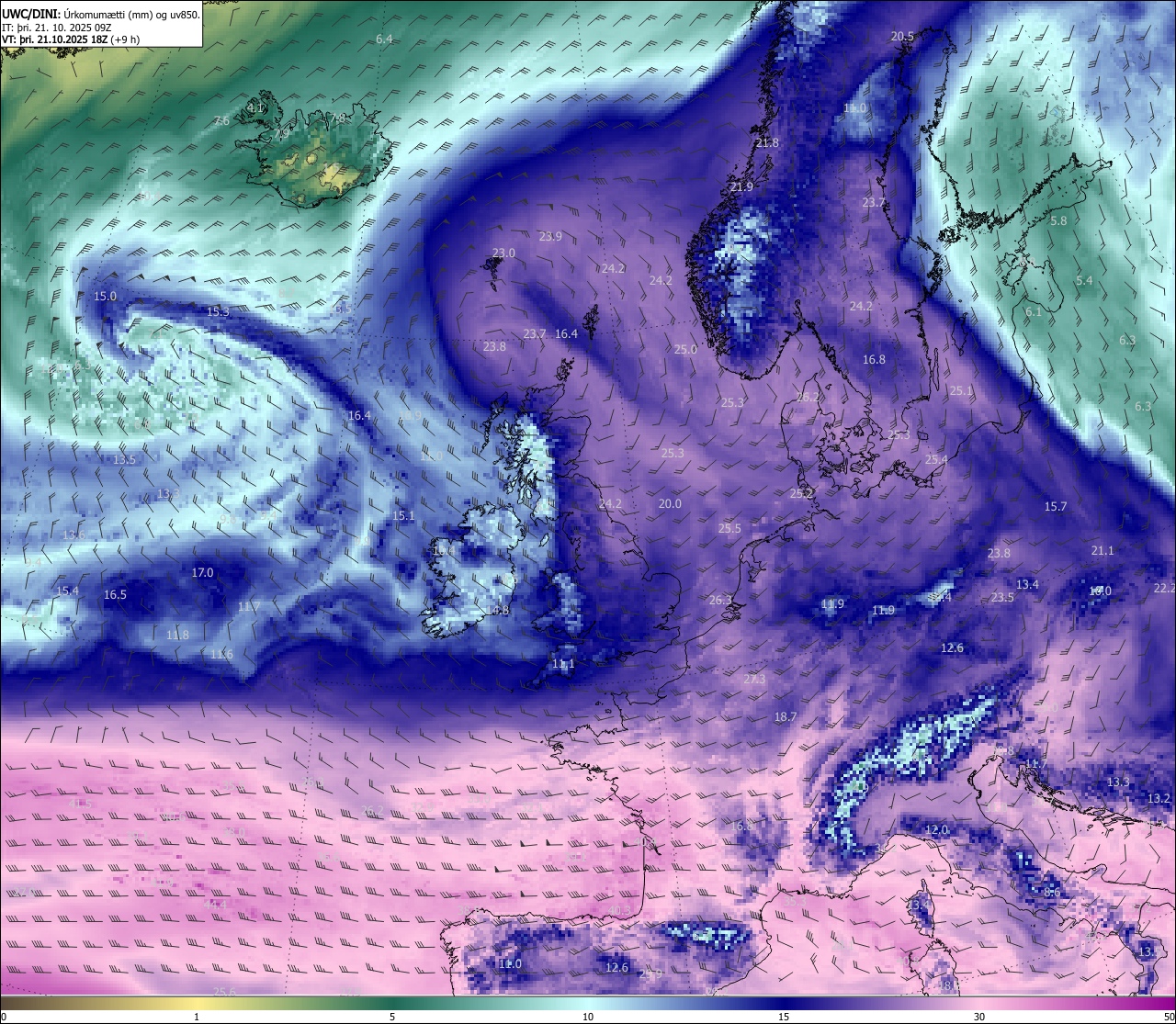1176x1024 pixels.
Task: Click the map value '18.7'
Action: click(x=786, y=716)
